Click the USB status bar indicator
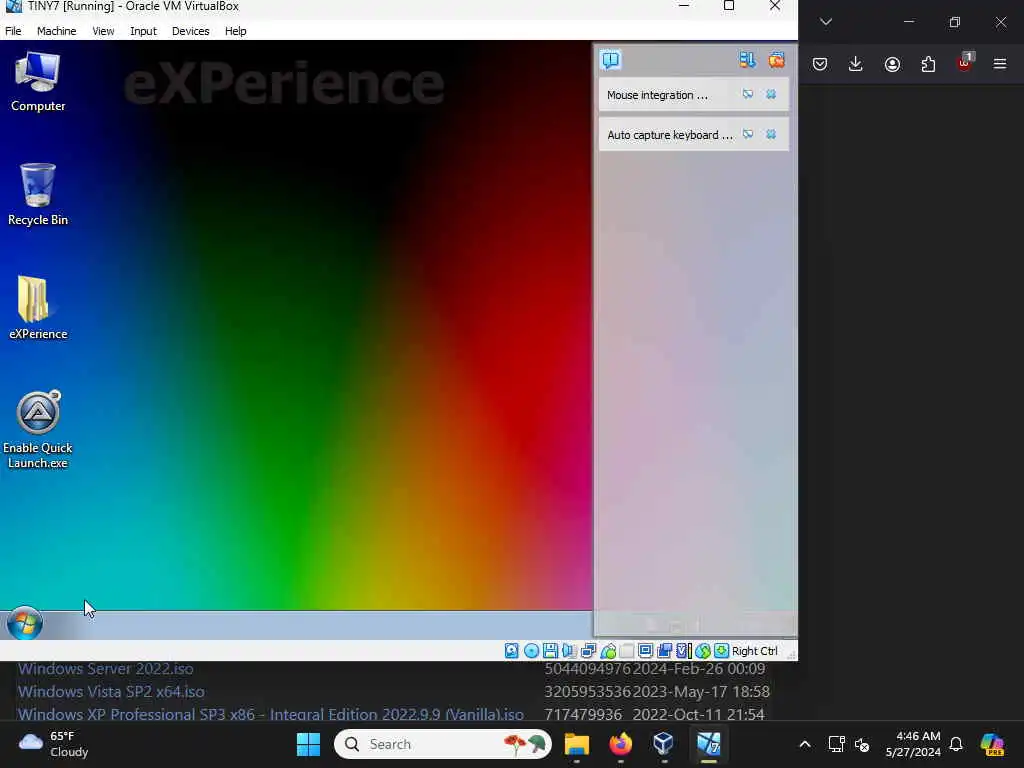The height and width of the screenshot is (768, 1024). (x=608, y=650)
